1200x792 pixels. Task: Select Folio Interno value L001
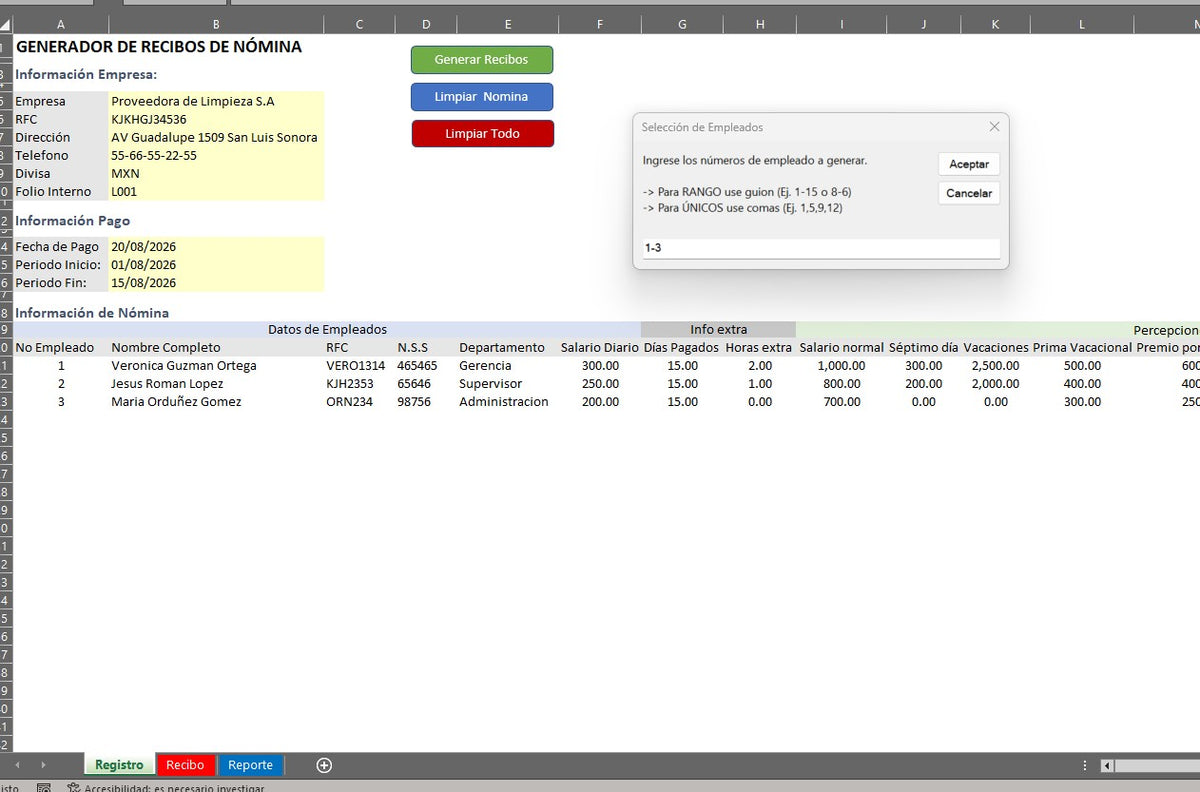coord(216,191)
